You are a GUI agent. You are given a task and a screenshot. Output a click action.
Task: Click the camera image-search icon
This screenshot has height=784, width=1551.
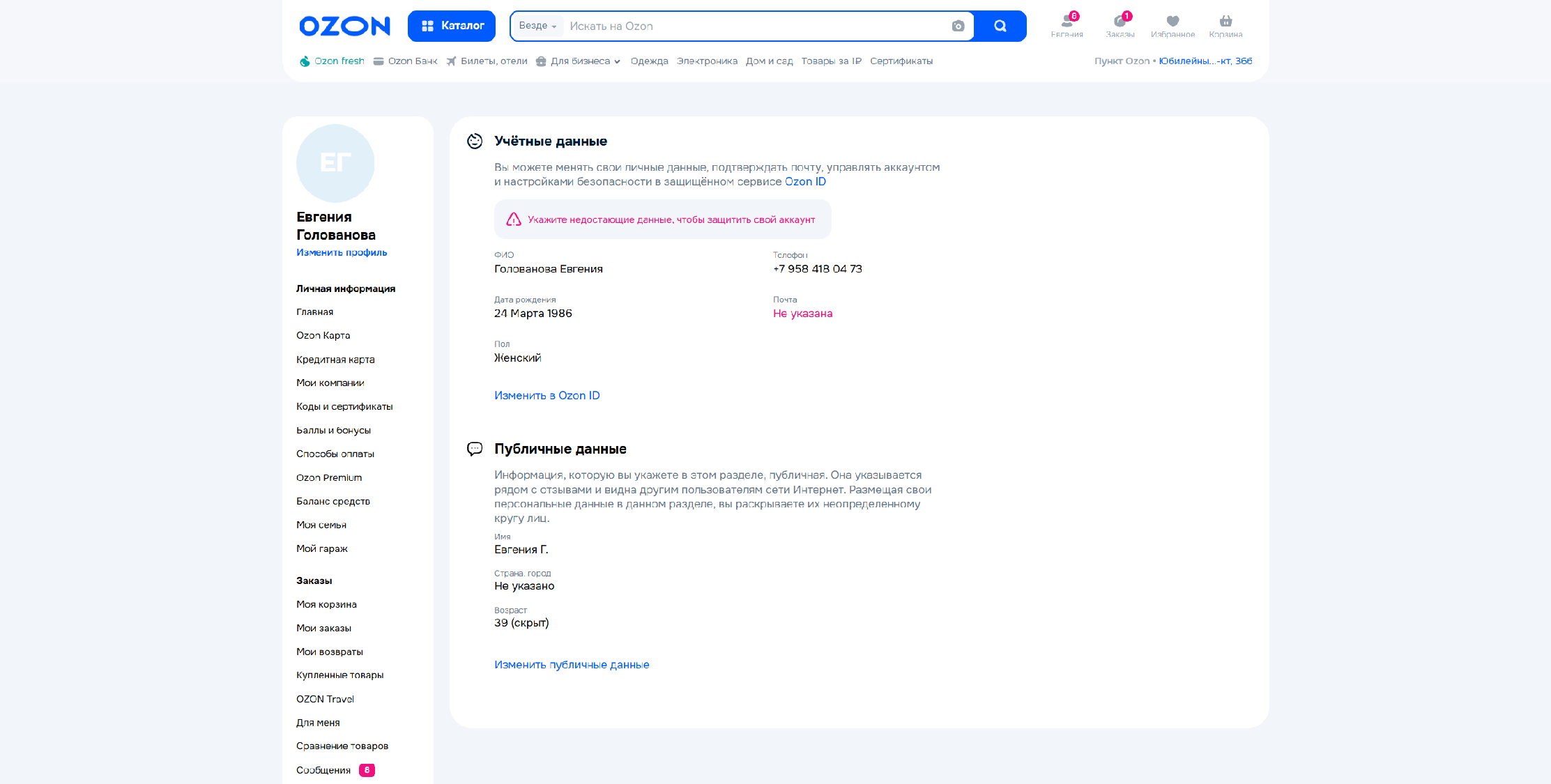pyautogui.click(x=958, y=26)
